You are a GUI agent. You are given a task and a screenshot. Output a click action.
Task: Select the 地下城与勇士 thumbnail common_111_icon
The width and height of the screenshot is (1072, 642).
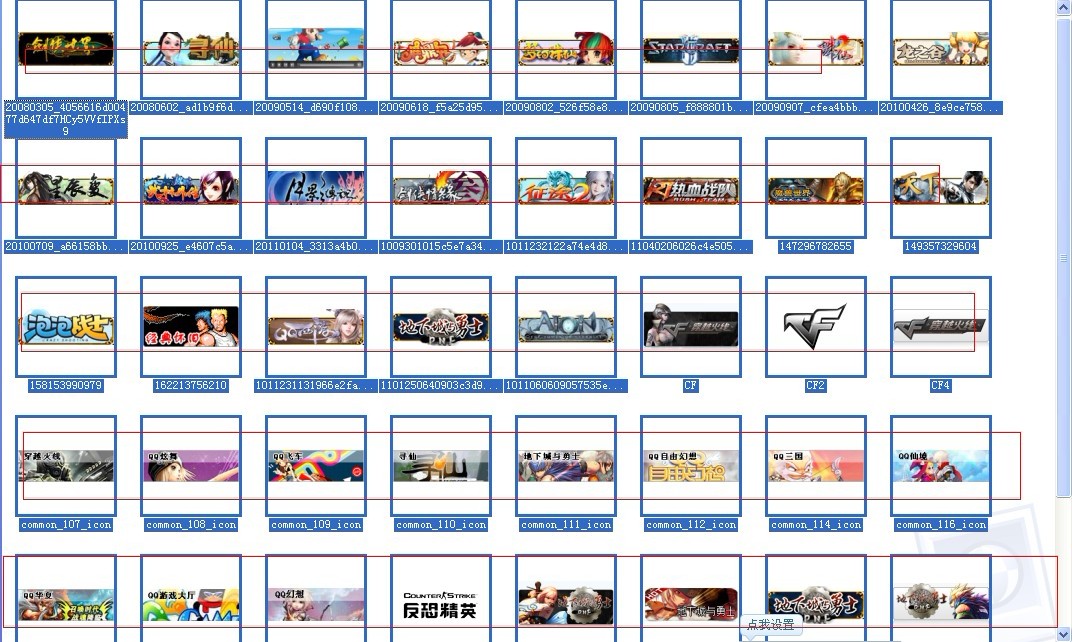click(x=566, y=466)
